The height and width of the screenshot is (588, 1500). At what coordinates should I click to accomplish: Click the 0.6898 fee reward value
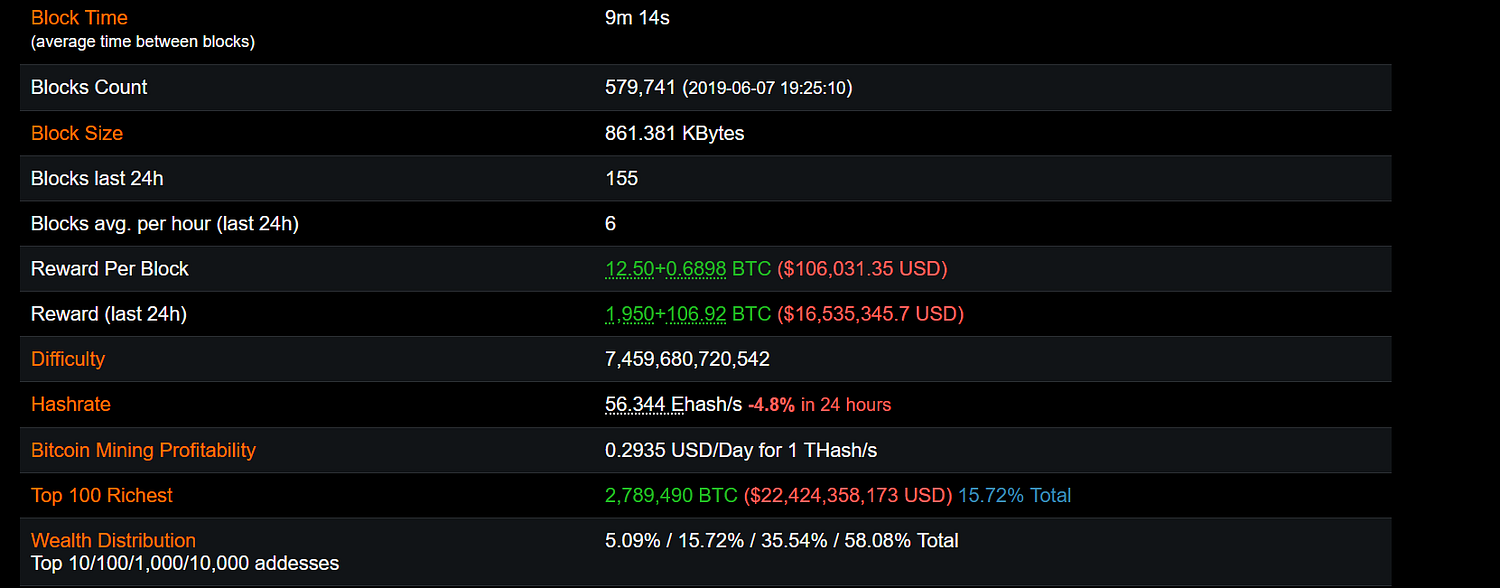pyautogui.click(x=696, y=269)
